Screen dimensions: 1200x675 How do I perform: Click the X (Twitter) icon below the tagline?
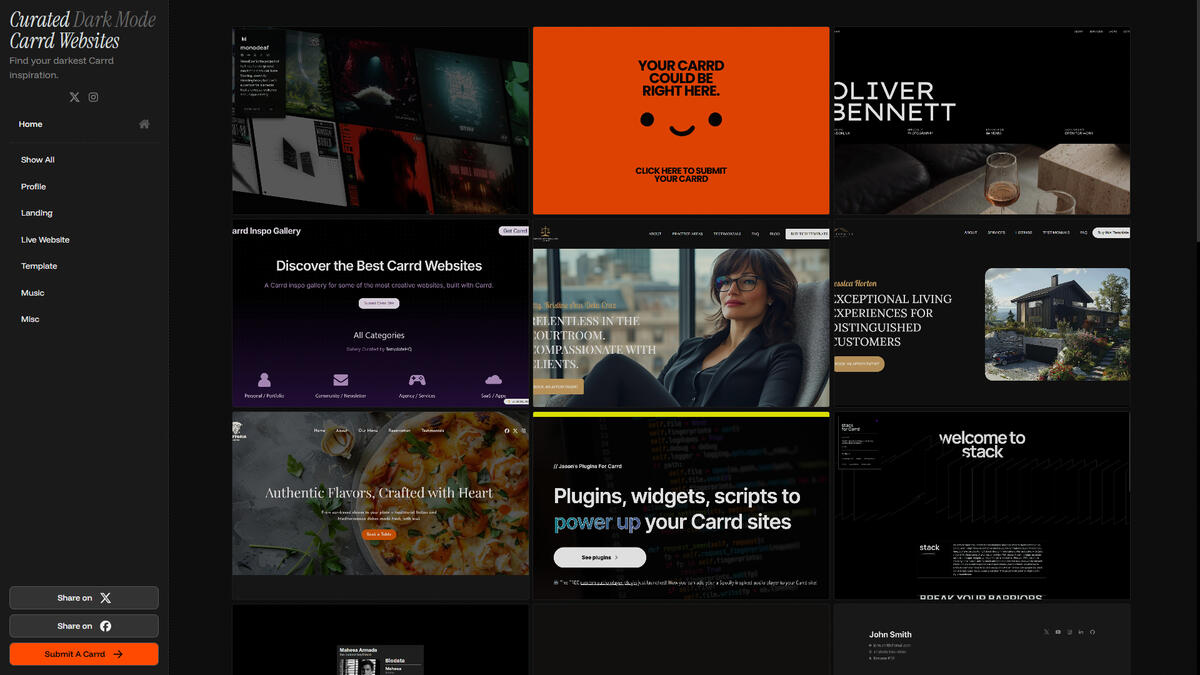(74, 97)
